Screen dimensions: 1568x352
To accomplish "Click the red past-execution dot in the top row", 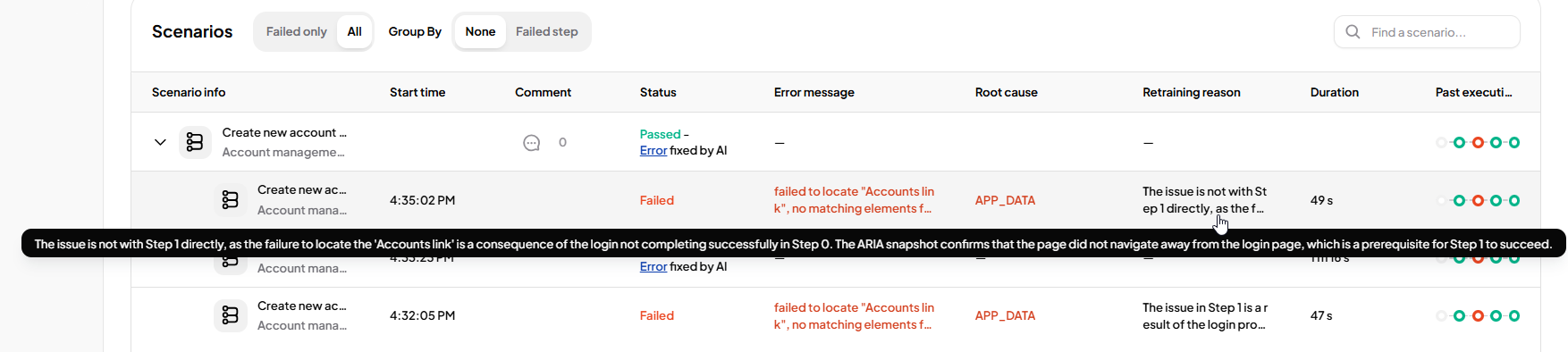I will [x=1478, y=143].
